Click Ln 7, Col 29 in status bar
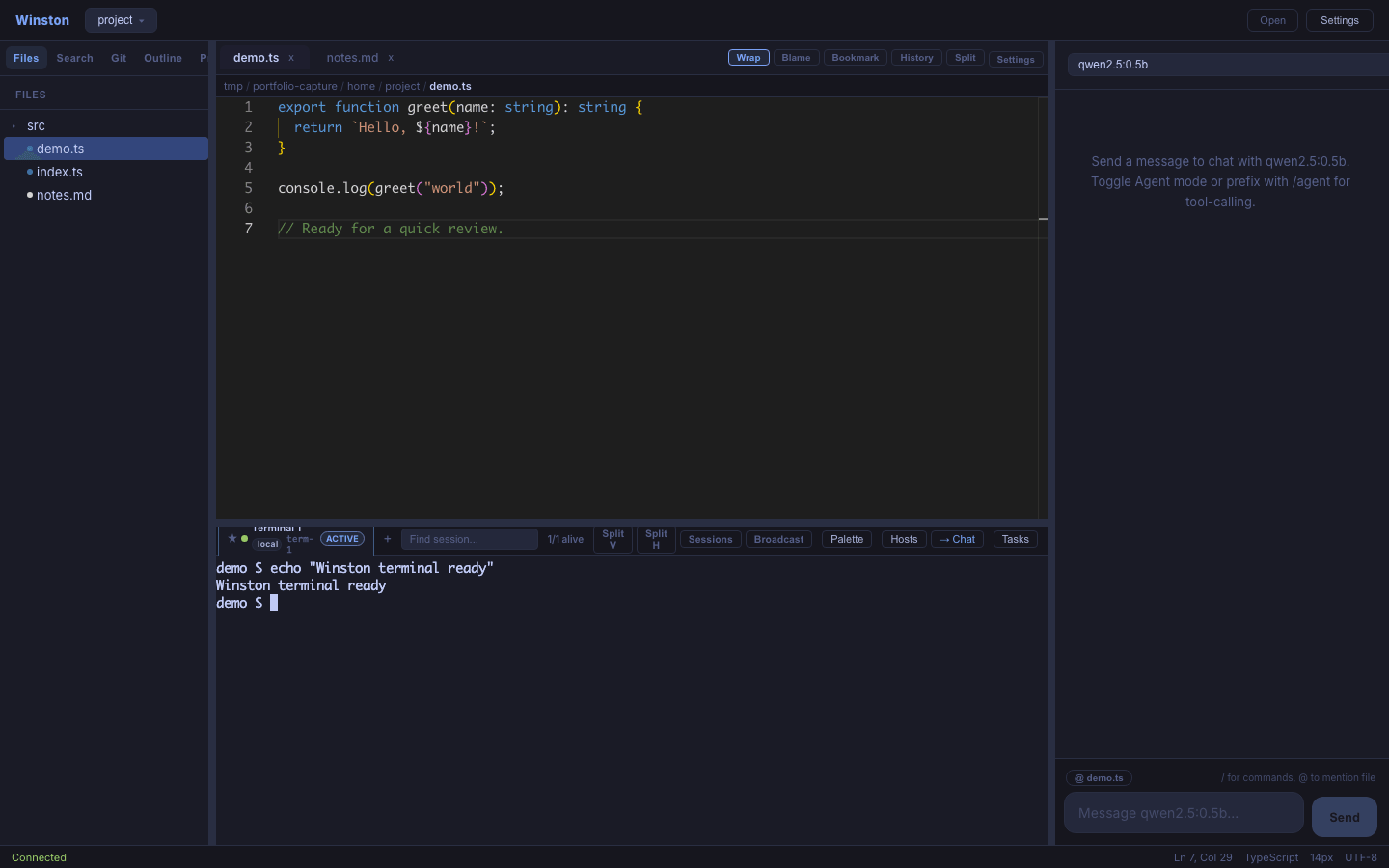Viewport: 1389px width, 868px height. click(1203, 857)
